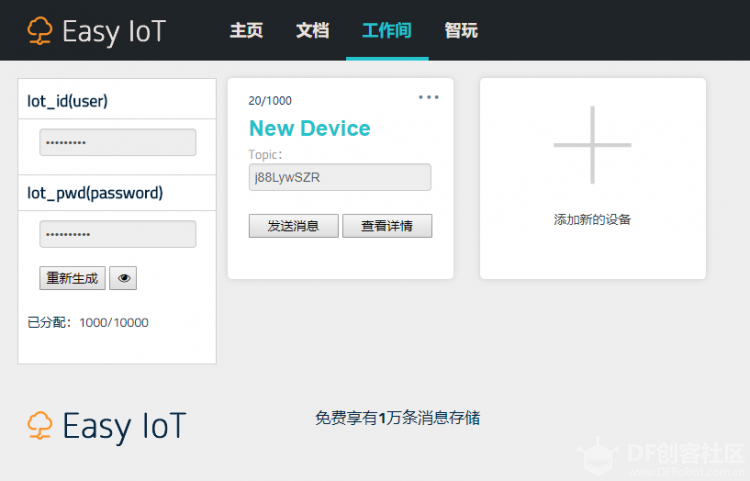Click the 查看详情 button
Screen dimensions: 750x481
[x=387, y=226]
